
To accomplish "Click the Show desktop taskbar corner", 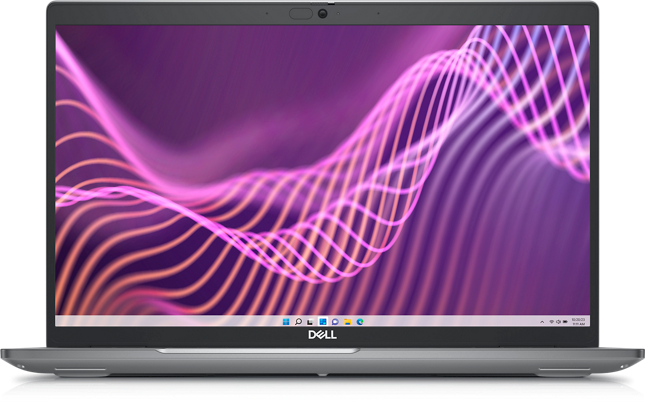I will click(x=588, y=322).
